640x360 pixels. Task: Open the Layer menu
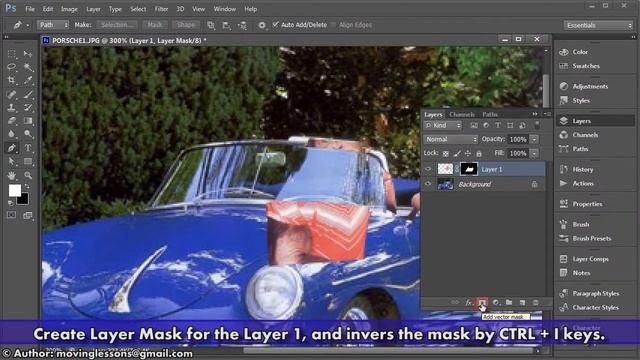(x=93, y=9)
